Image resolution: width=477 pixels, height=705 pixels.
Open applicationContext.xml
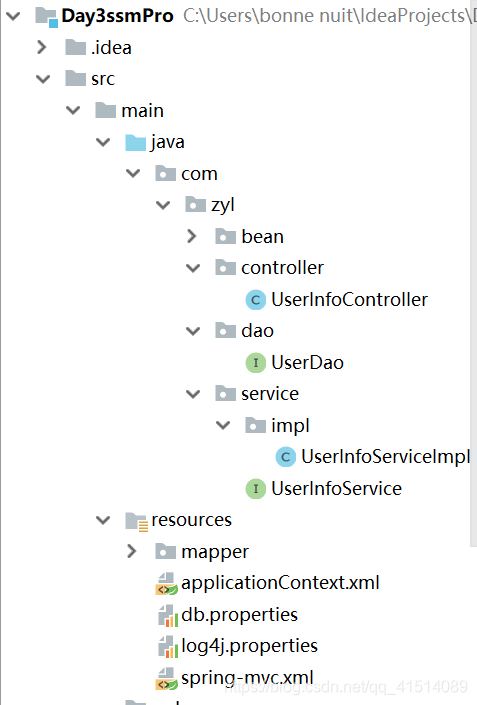coord(281,583)
